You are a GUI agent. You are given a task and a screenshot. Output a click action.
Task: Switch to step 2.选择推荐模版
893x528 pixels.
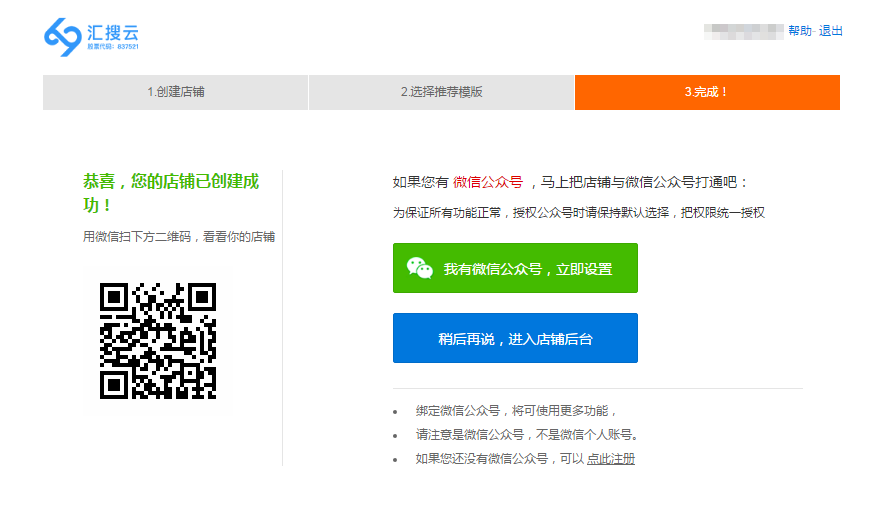pos(441,92)
